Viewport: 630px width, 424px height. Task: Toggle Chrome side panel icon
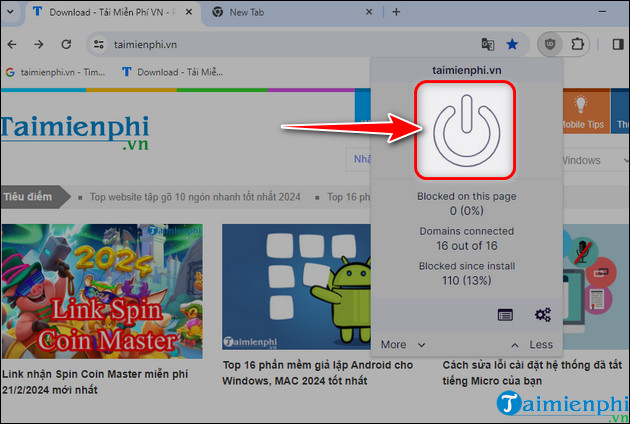(x=618, y=44)
